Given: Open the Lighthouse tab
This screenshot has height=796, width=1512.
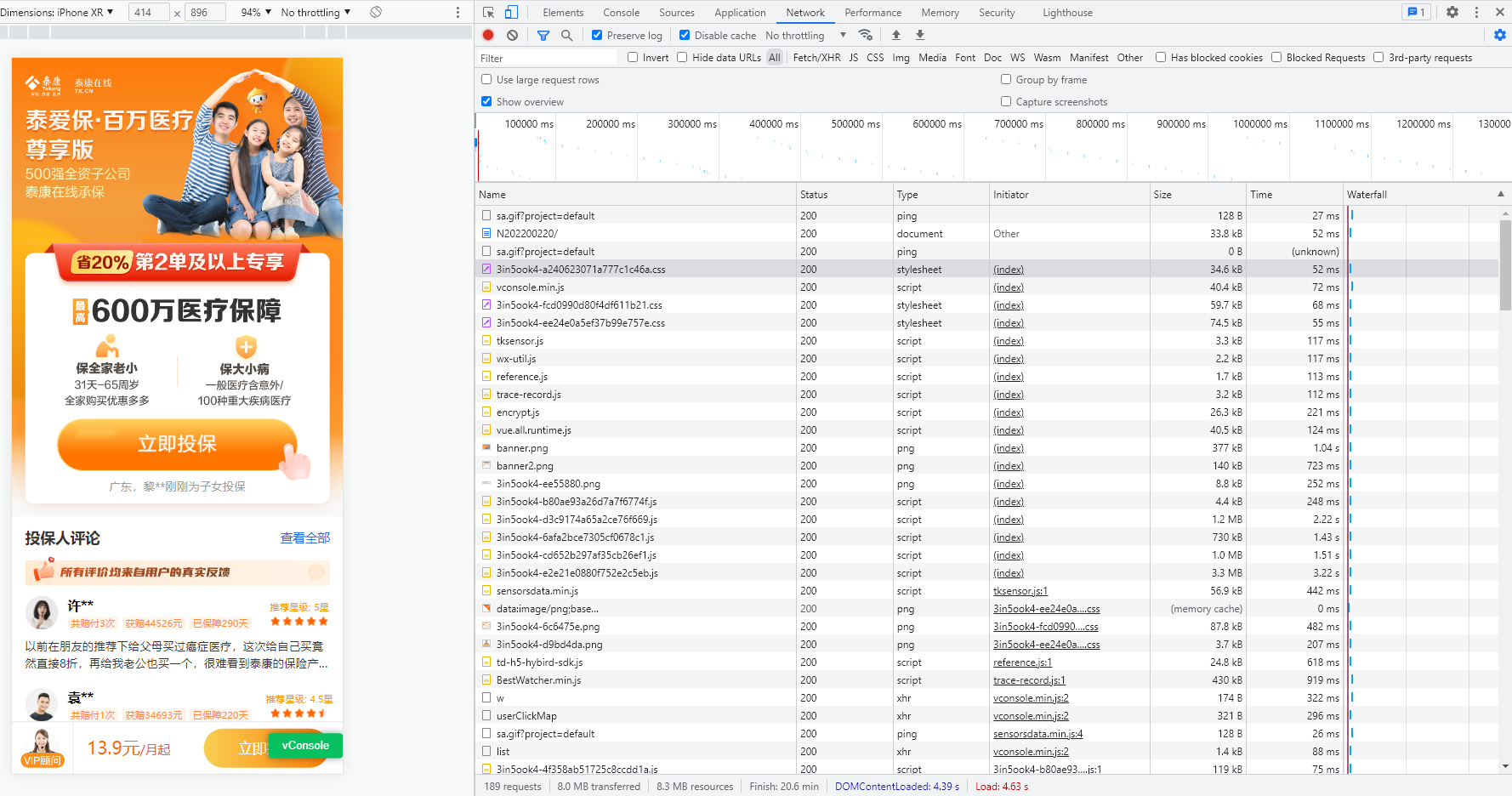Looking at the screenshot, I should point(1067,12).
